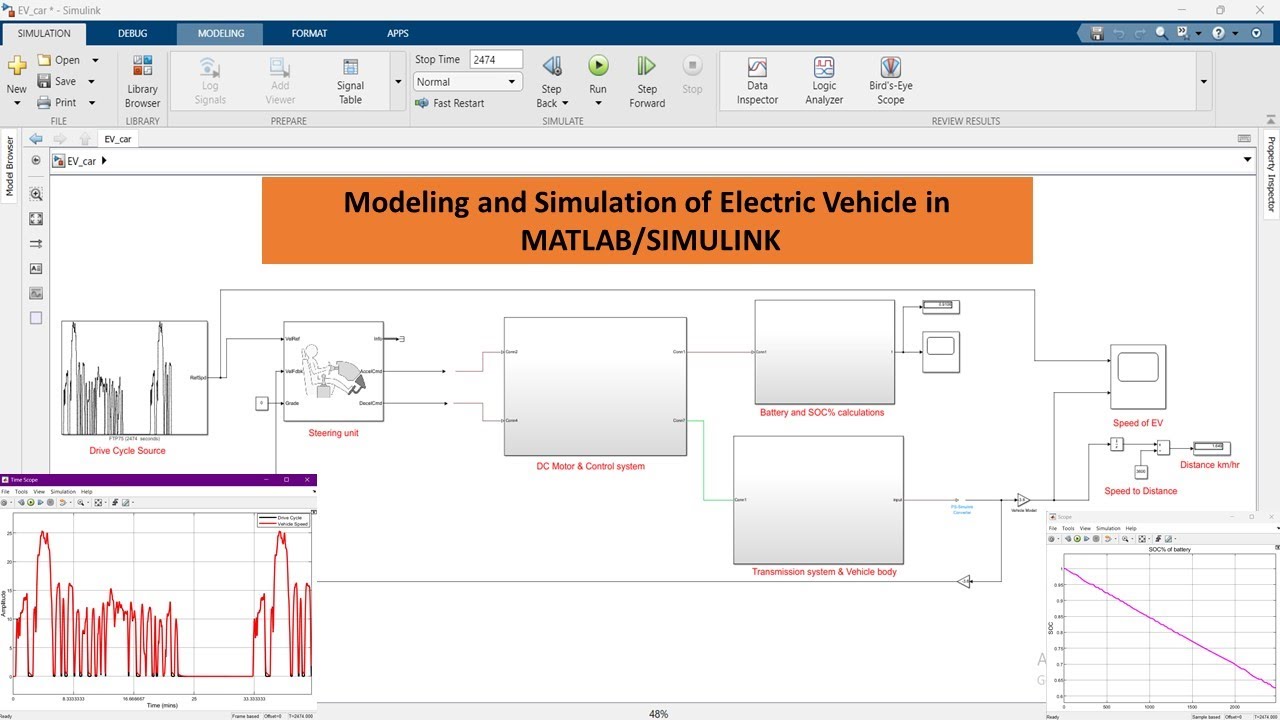Viewport: 1280px width, 720px height.
Task: Click the 'Distance km/hr' label
Action: [x=1210, y=465]
